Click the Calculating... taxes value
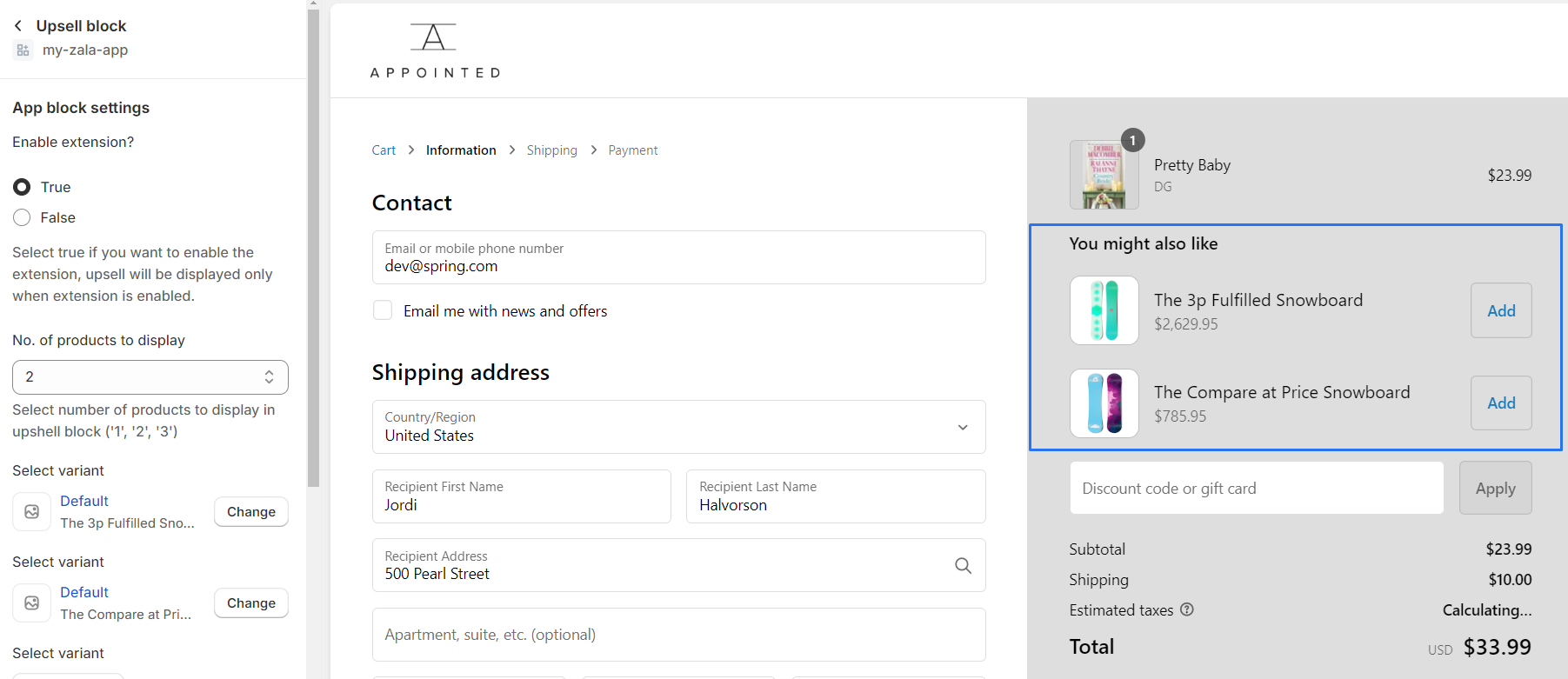Viewport: 1568px width, 679px height. point(1487,610)
